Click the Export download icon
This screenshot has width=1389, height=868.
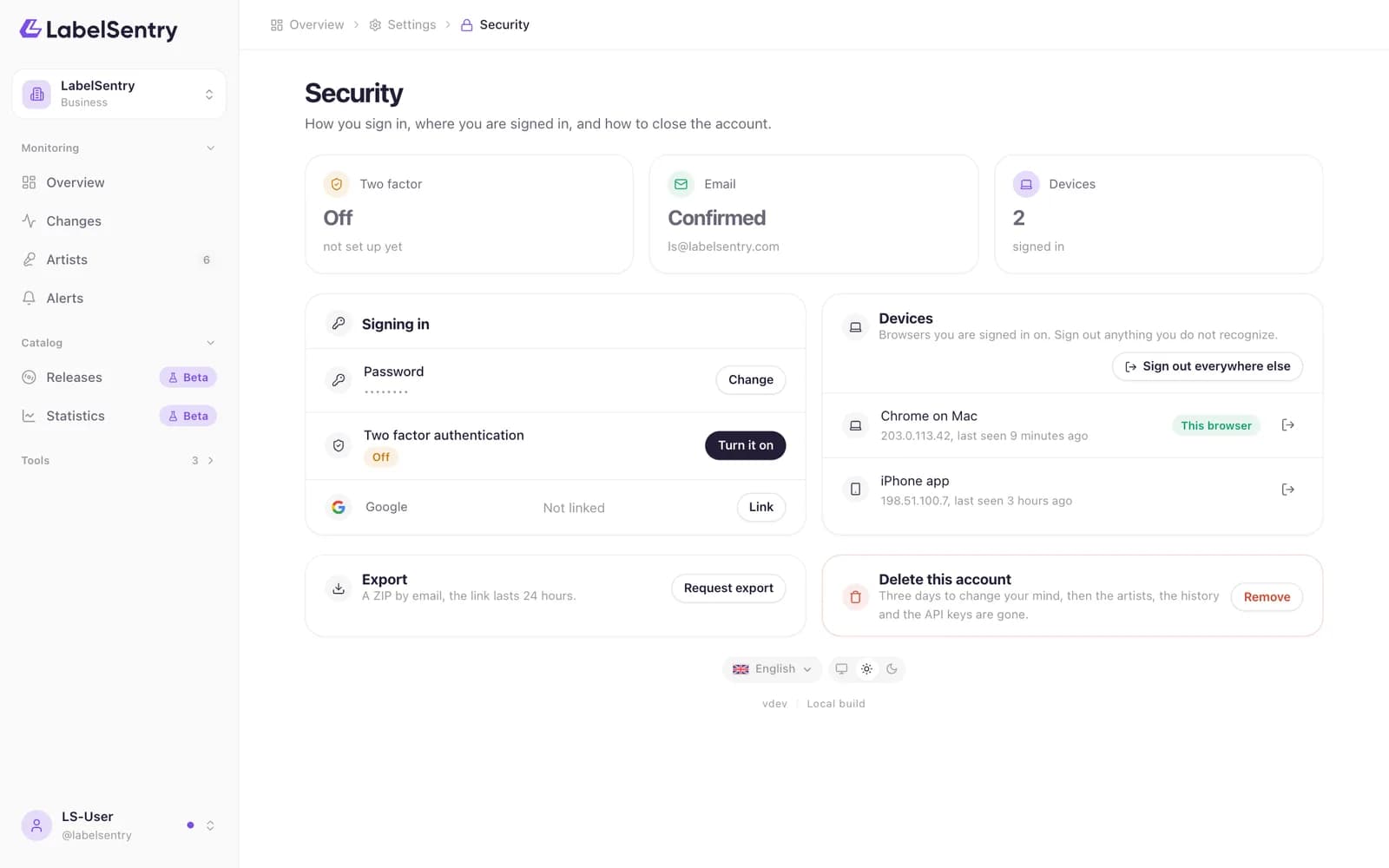click(339, 588)
